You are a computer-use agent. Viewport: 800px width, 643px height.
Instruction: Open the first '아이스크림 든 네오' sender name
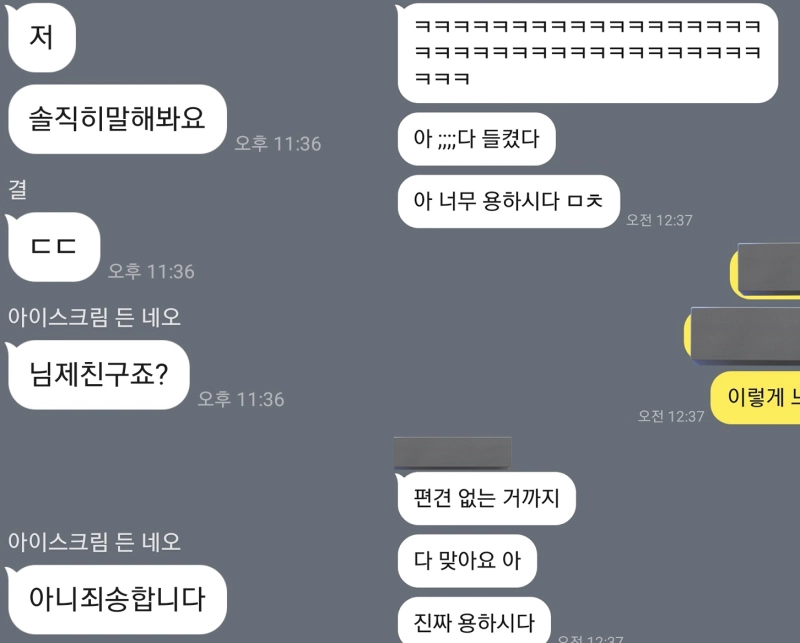click(x=94, y=317)
